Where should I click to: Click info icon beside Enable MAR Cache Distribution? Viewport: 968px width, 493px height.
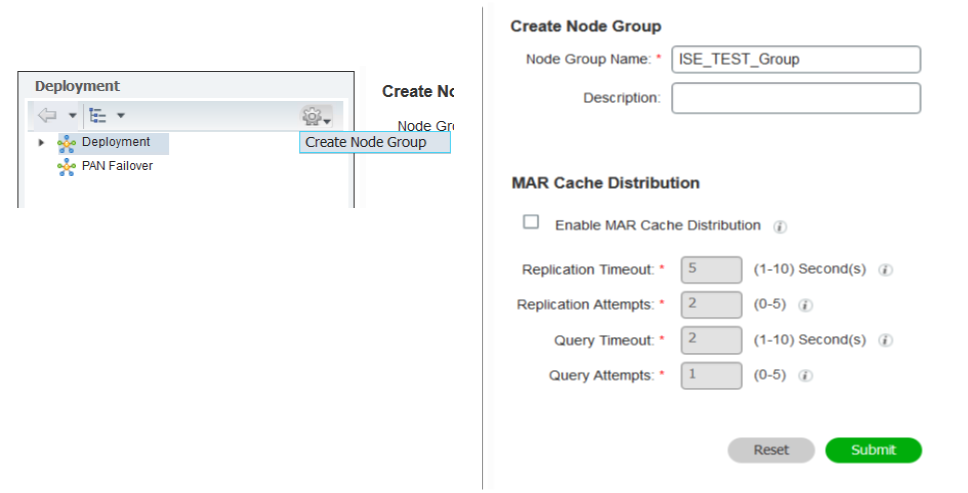(780, 227)
